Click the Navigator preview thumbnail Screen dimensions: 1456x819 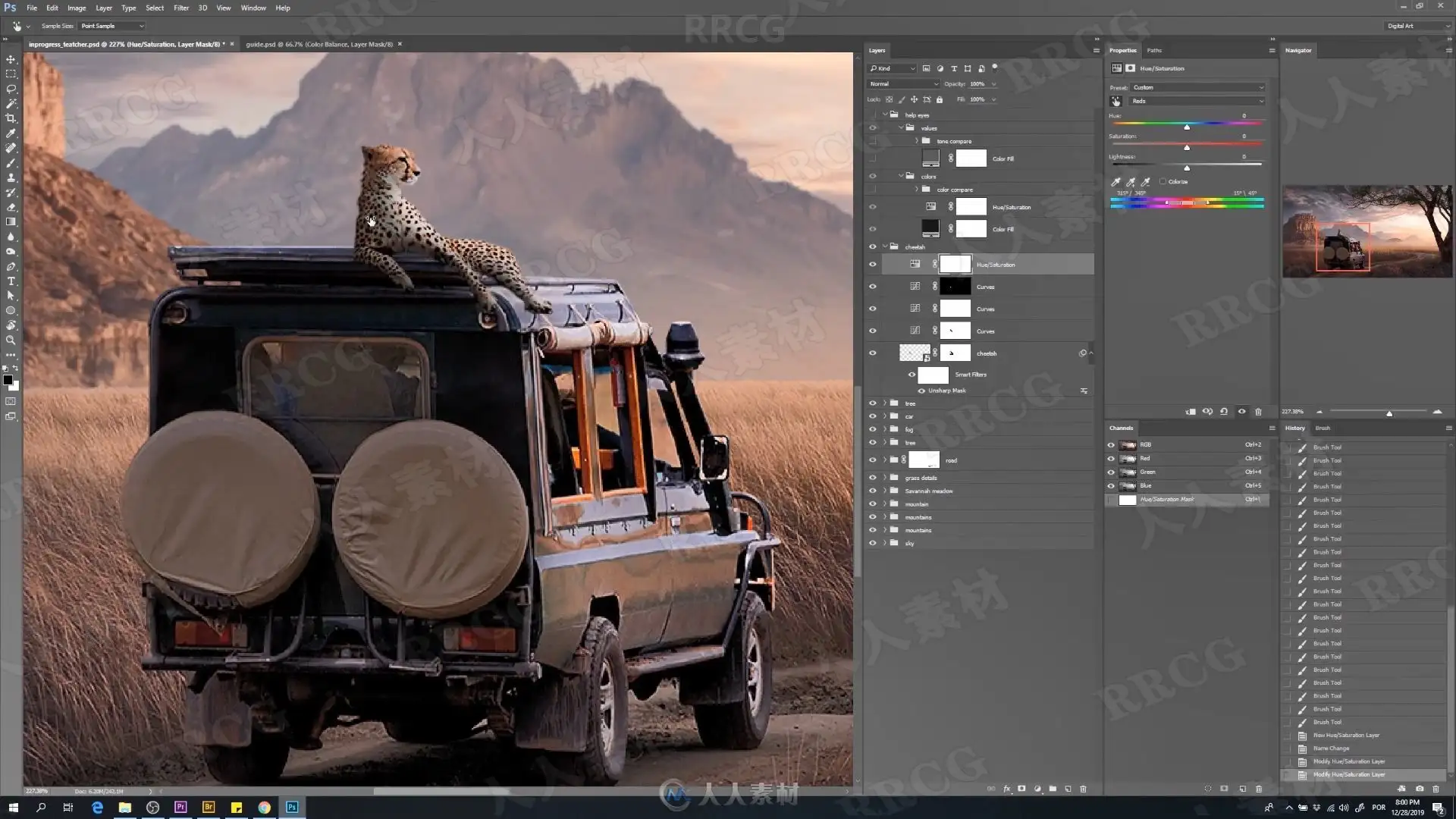(x=1367, y=231)
